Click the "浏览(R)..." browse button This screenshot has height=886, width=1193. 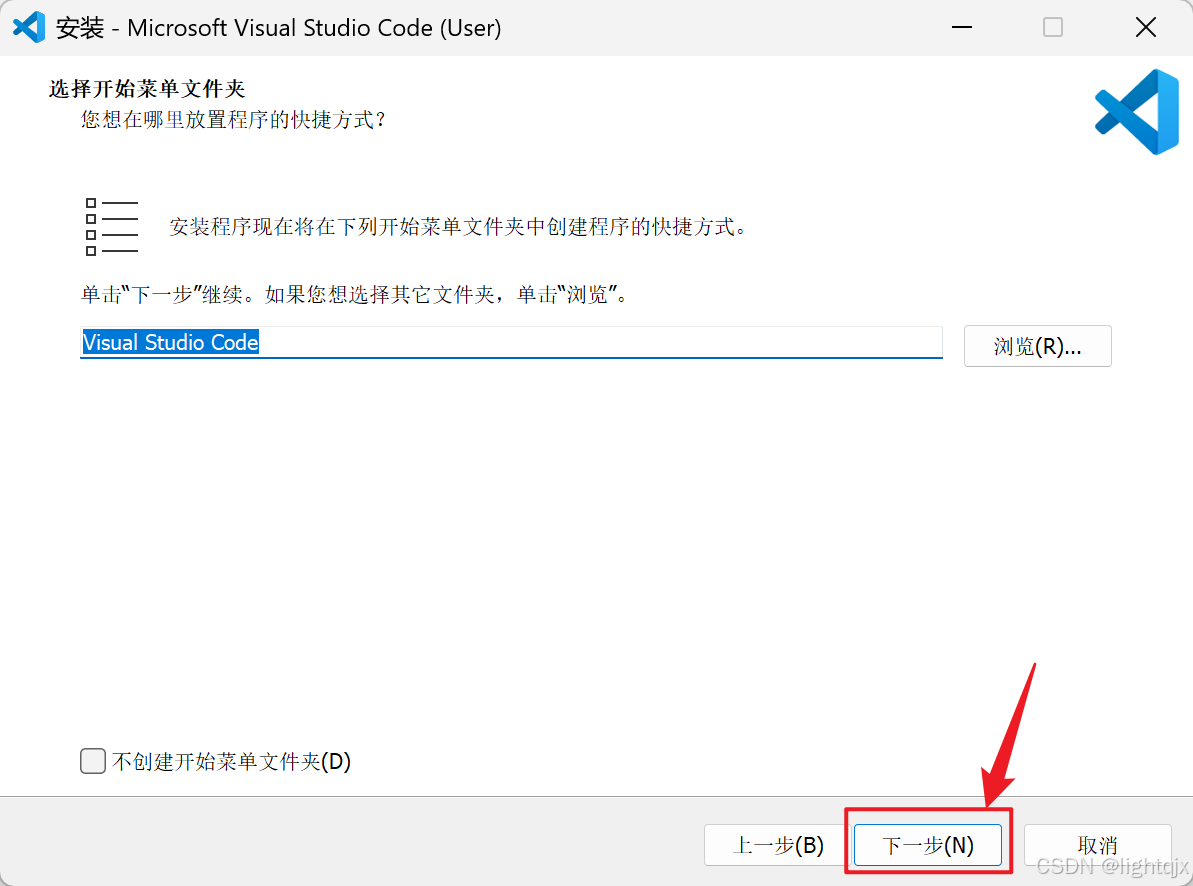click(x=1037, y=346)
